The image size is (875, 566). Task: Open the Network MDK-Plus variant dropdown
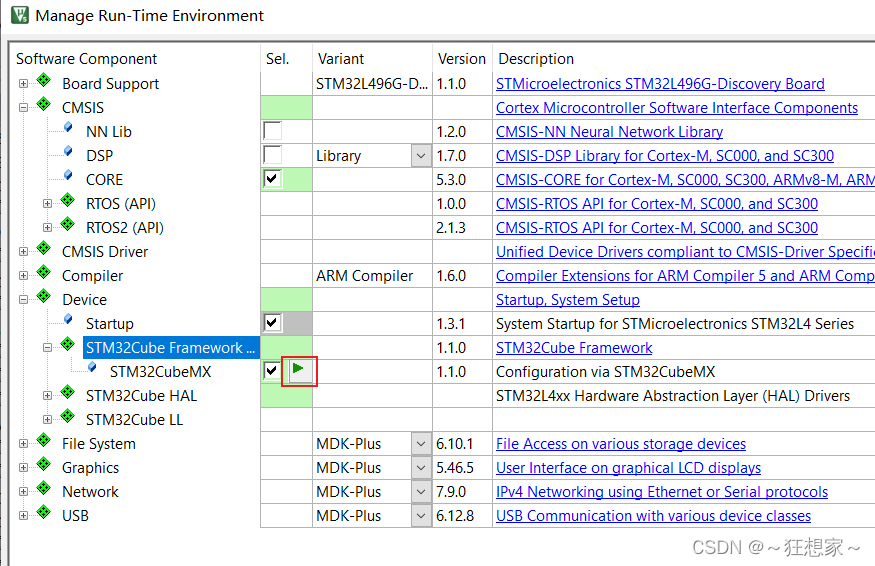(421, 492)
